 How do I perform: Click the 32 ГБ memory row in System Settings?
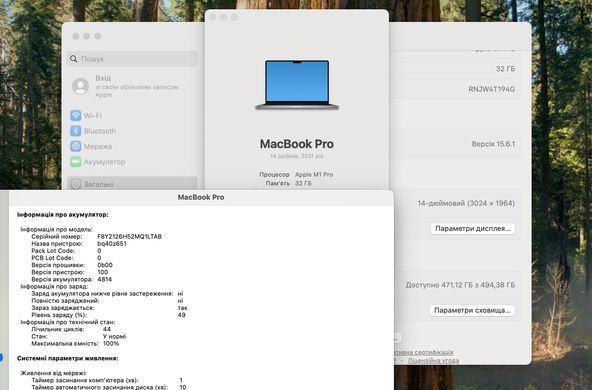(x=455, y=69)
